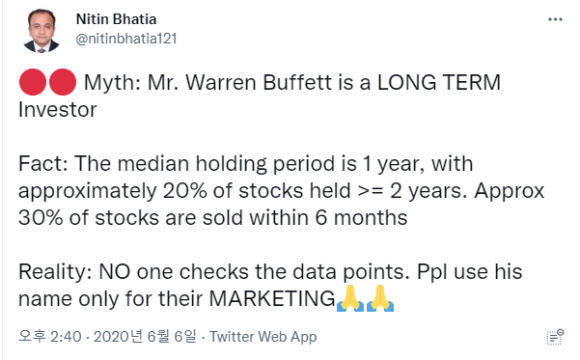Click the 30% of stocks sold line

coord(213,218)
